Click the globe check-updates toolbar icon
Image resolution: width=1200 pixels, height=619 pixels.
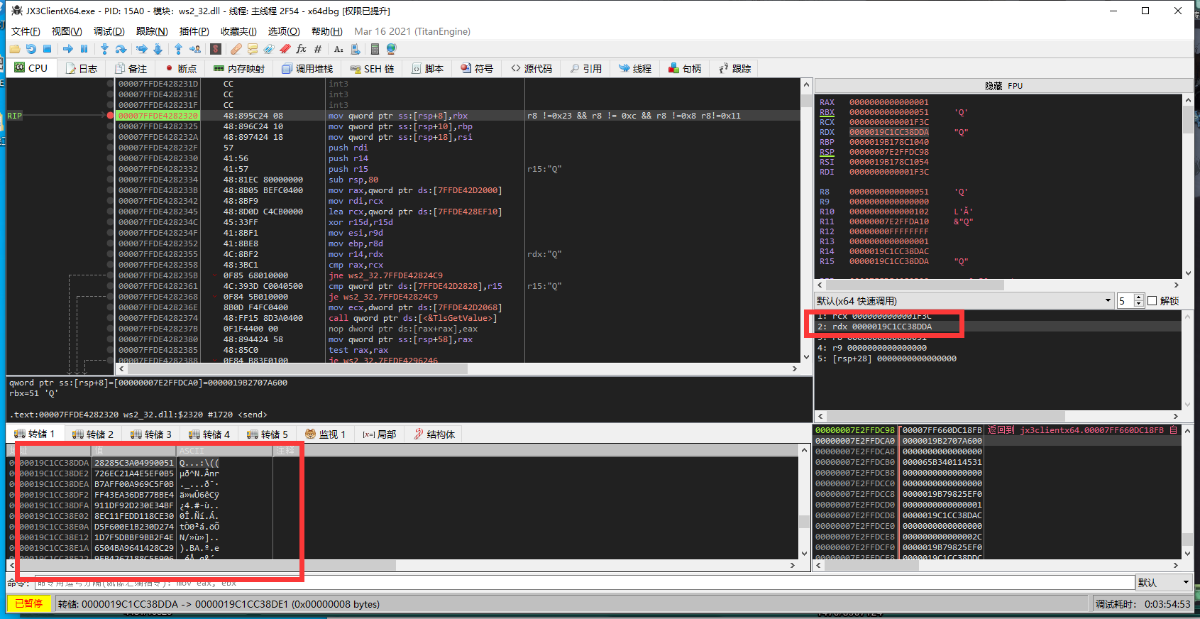[391, 48]
